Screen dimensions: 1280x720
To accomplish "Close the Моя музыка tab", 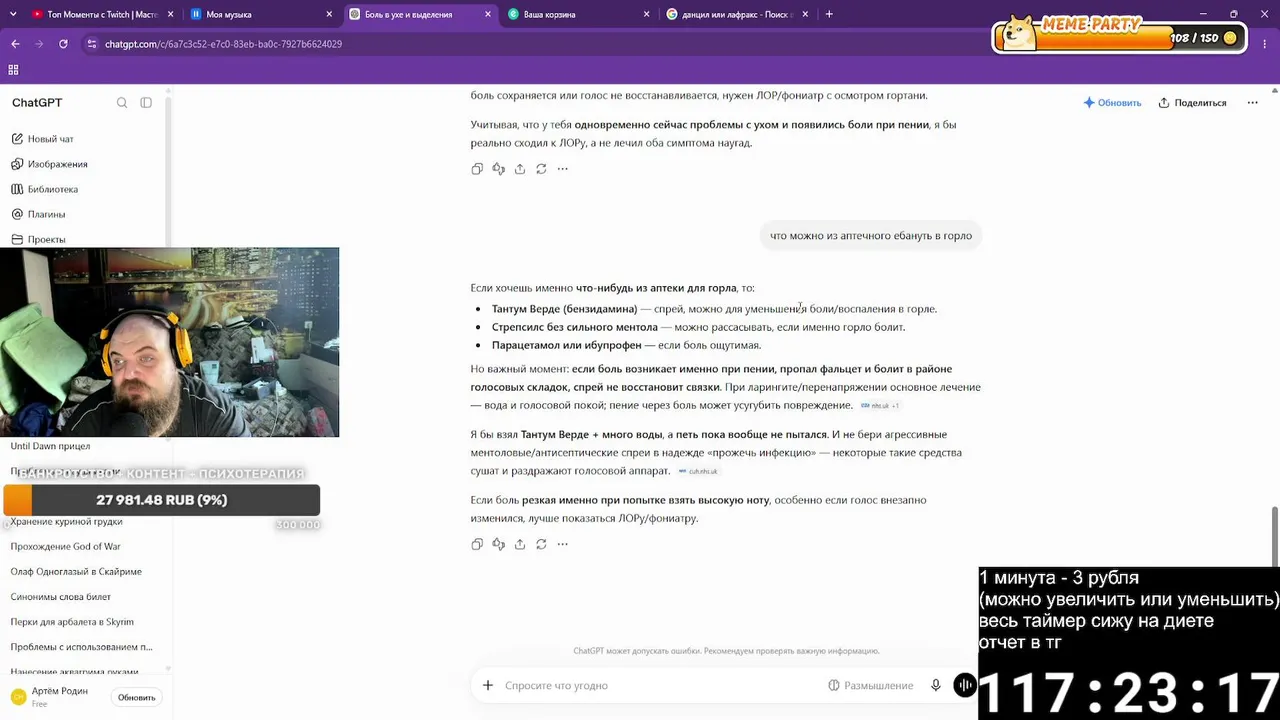I will point(330,14).
